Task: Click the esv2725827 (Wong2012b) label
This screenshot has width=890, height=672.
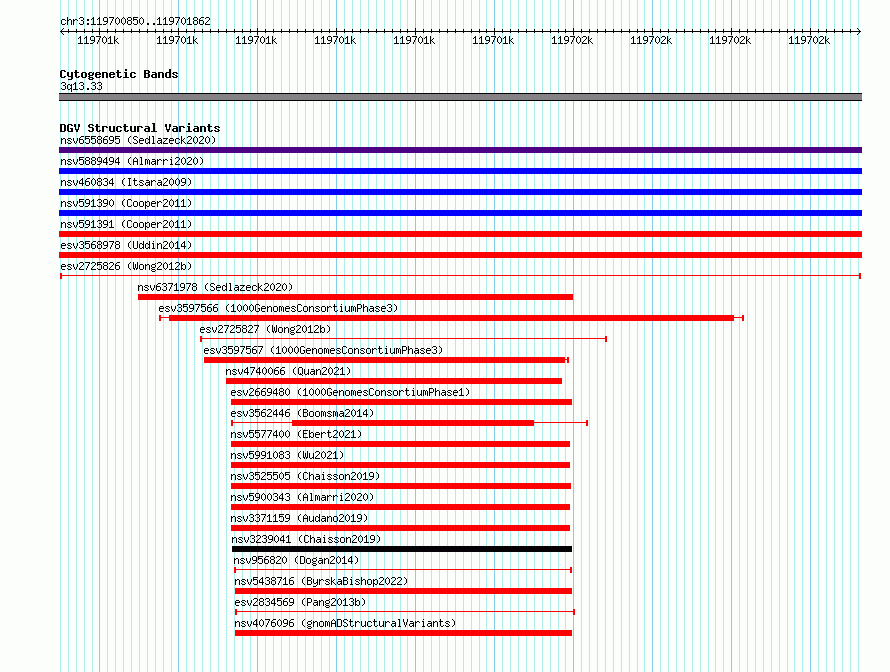Action: point(265,329)
